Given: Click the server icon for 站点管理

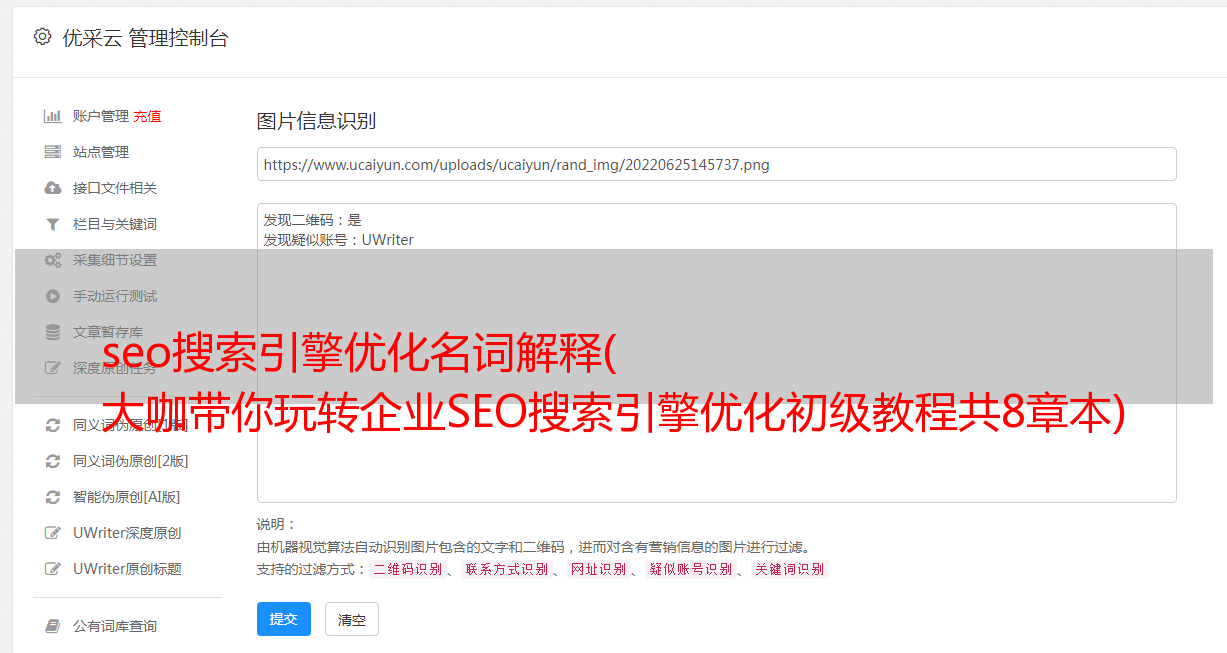Looking at the screenshot, I should 53,152.
